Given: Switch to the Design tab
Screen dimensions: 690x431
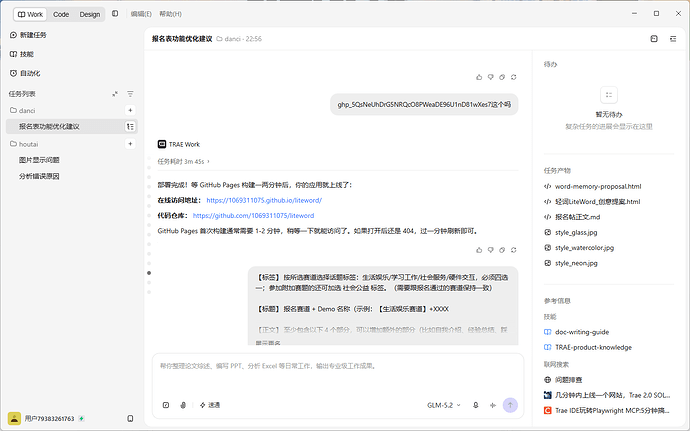Looking at the screenshot, I should (x=90, y=14).
